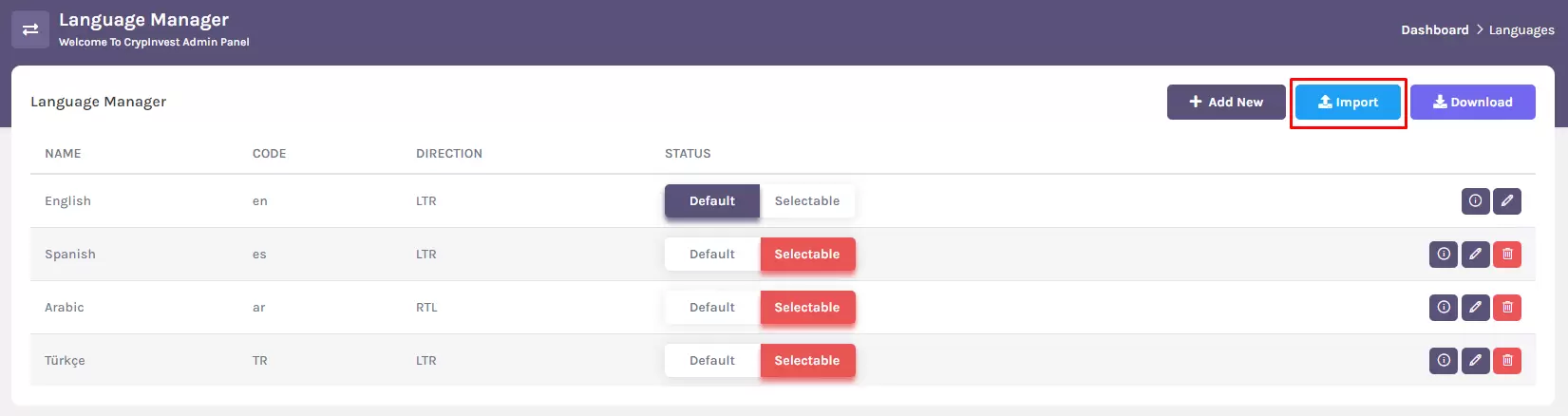Click the Add New button
Image resolution: width=1568 pixels, height=416 pixels.
pos(1226,102)
